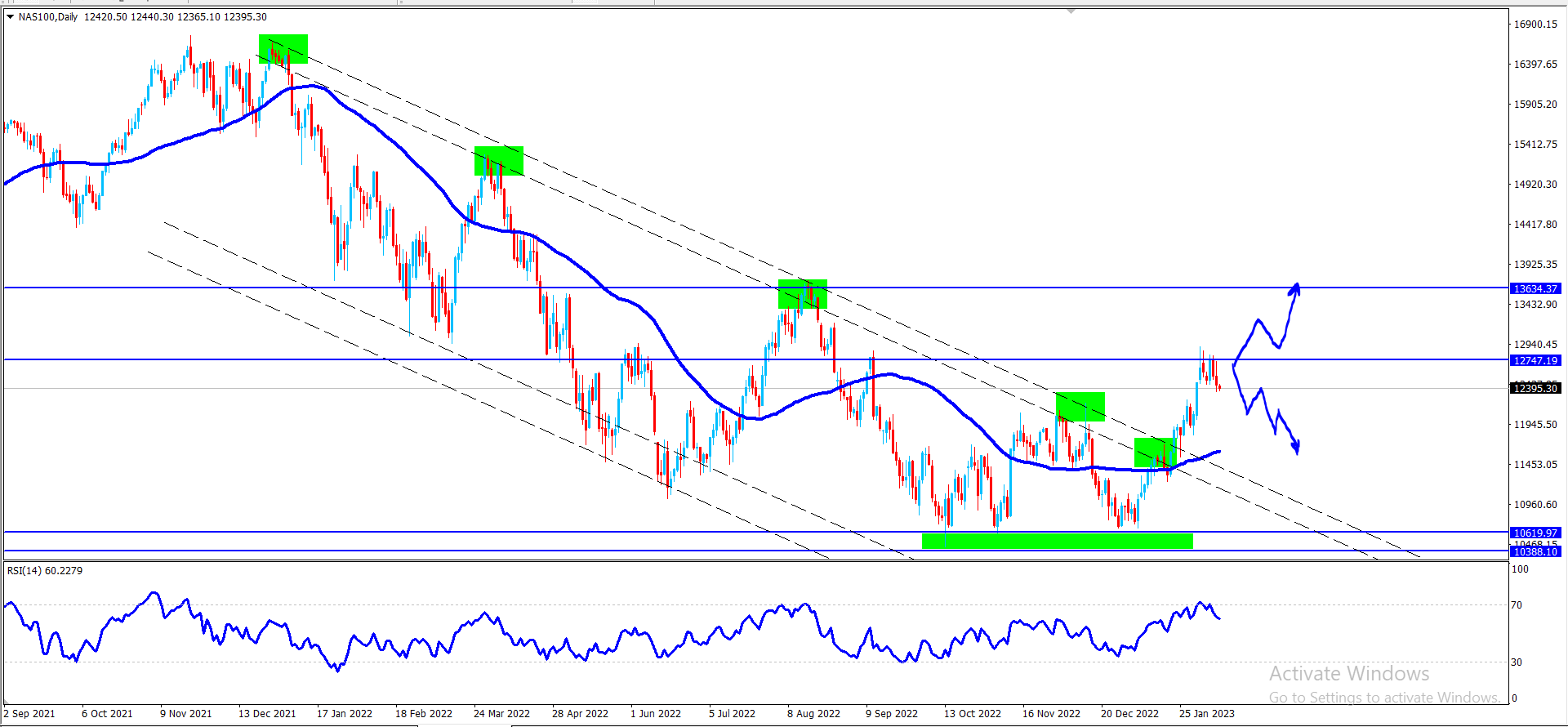Click the 14920.30 price axis label

coord(1535,185)
